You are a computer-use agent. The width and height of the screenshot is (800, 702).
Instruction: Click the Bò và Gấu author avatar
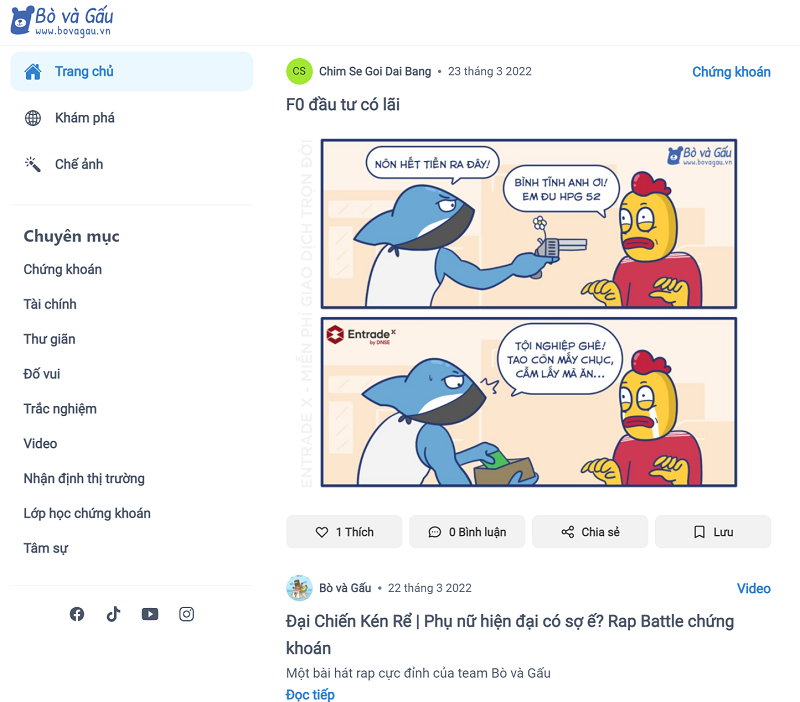tap(299, 588)
